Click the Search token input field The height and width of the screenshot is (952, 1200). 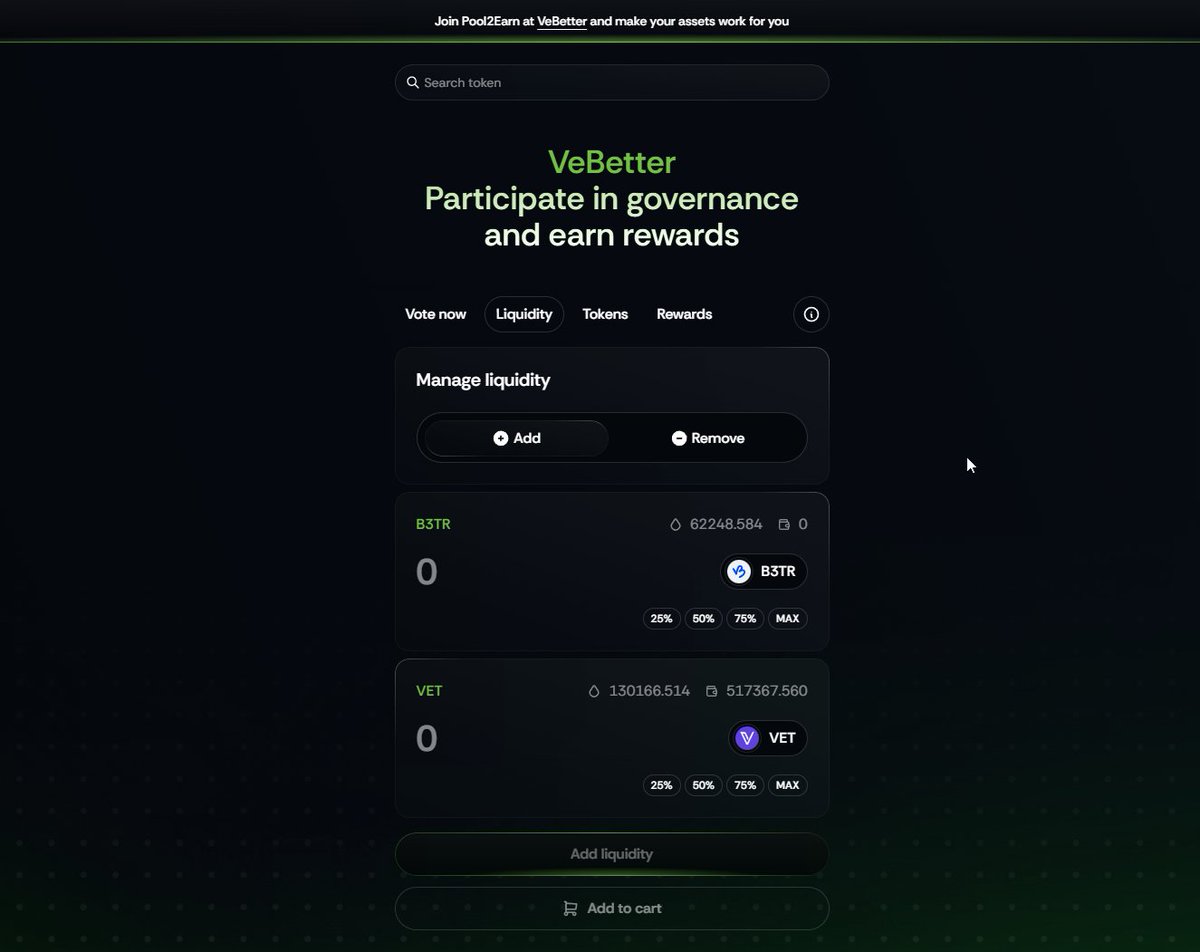click(x=611, y=82)
